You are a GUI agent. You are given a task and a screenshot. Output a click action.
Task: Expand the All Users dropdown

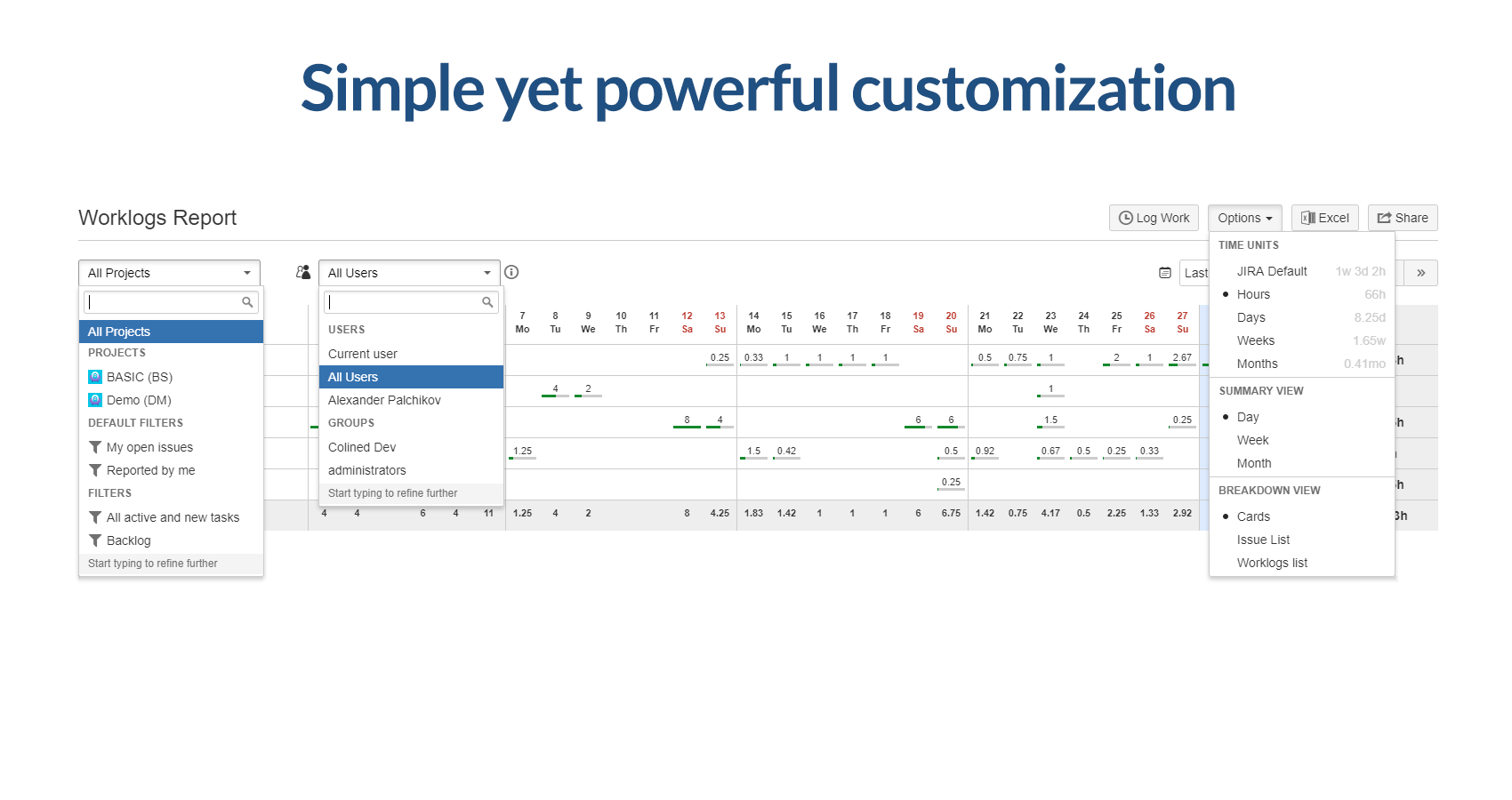point(409,273)
